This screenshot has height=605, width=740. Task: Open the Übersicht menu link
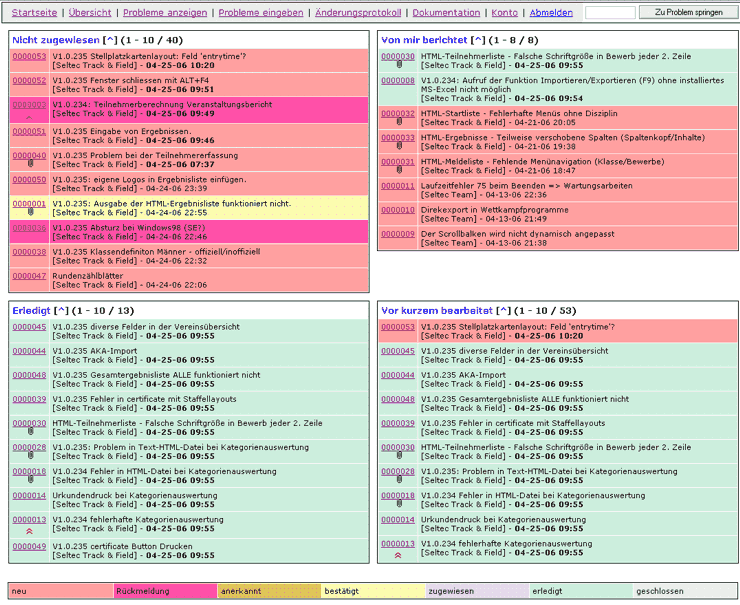[90, 13]
